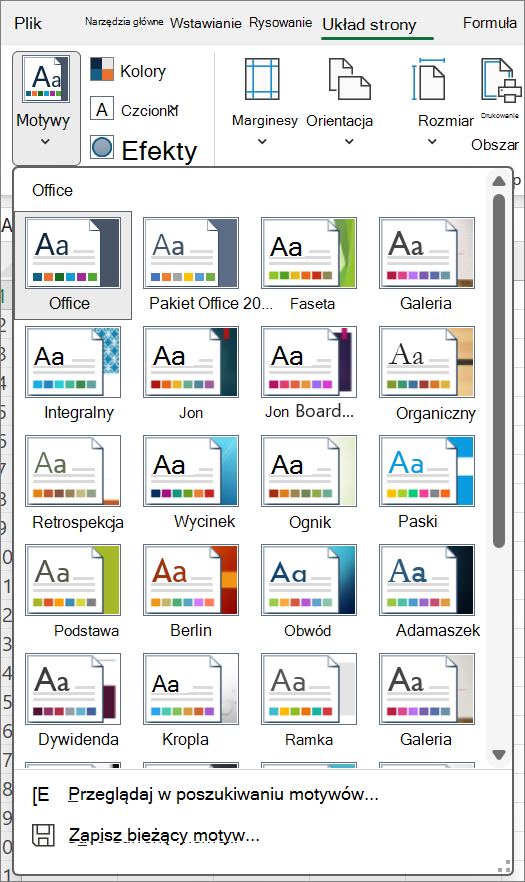The width and height of the screenshot is (525, 882).
Task: Open the Marginesy margins dropdown
Action: click(x=264, y=102)
